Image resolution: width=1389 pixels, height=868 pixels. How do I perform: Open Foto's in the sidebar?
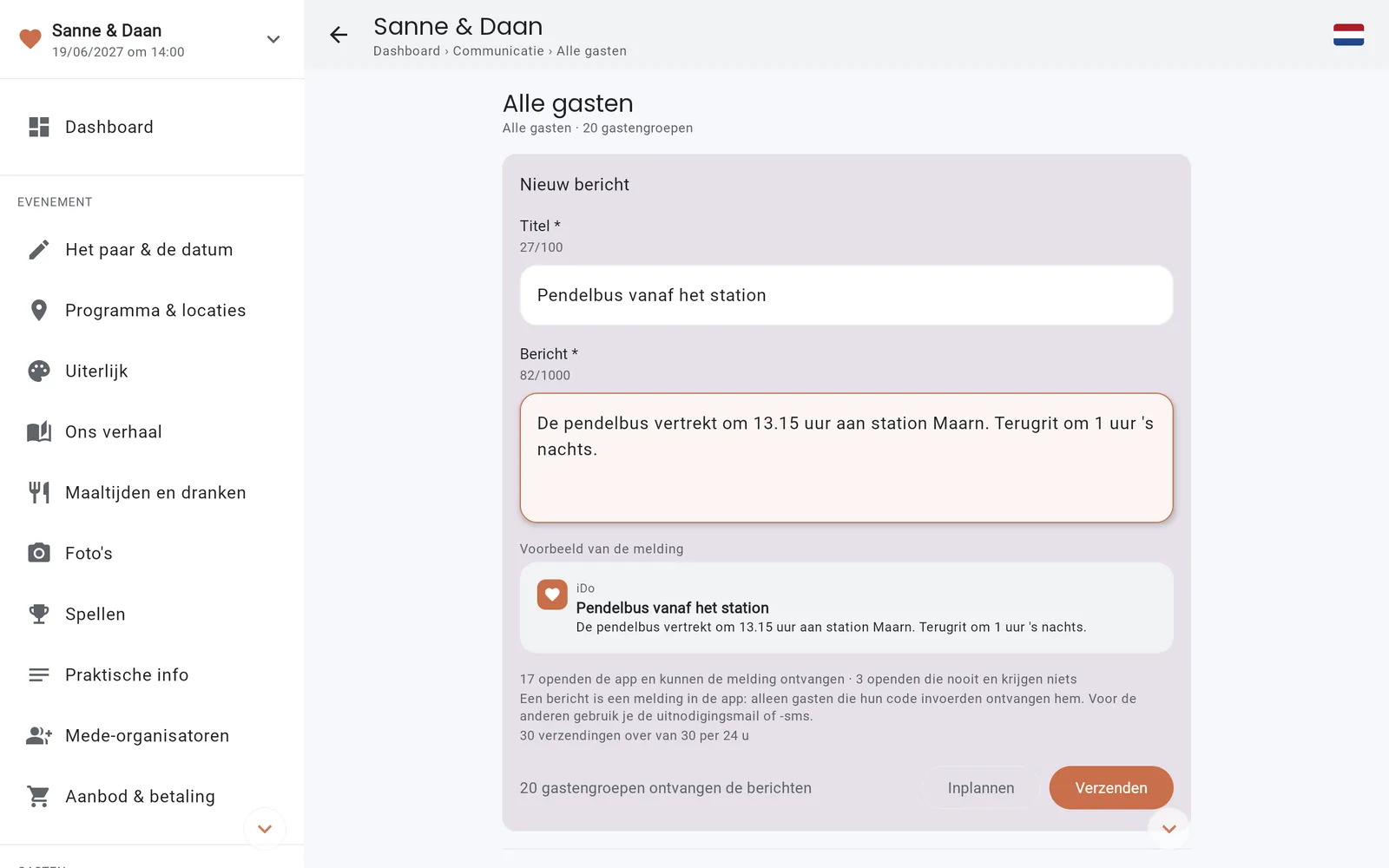(x=152, y=554)
